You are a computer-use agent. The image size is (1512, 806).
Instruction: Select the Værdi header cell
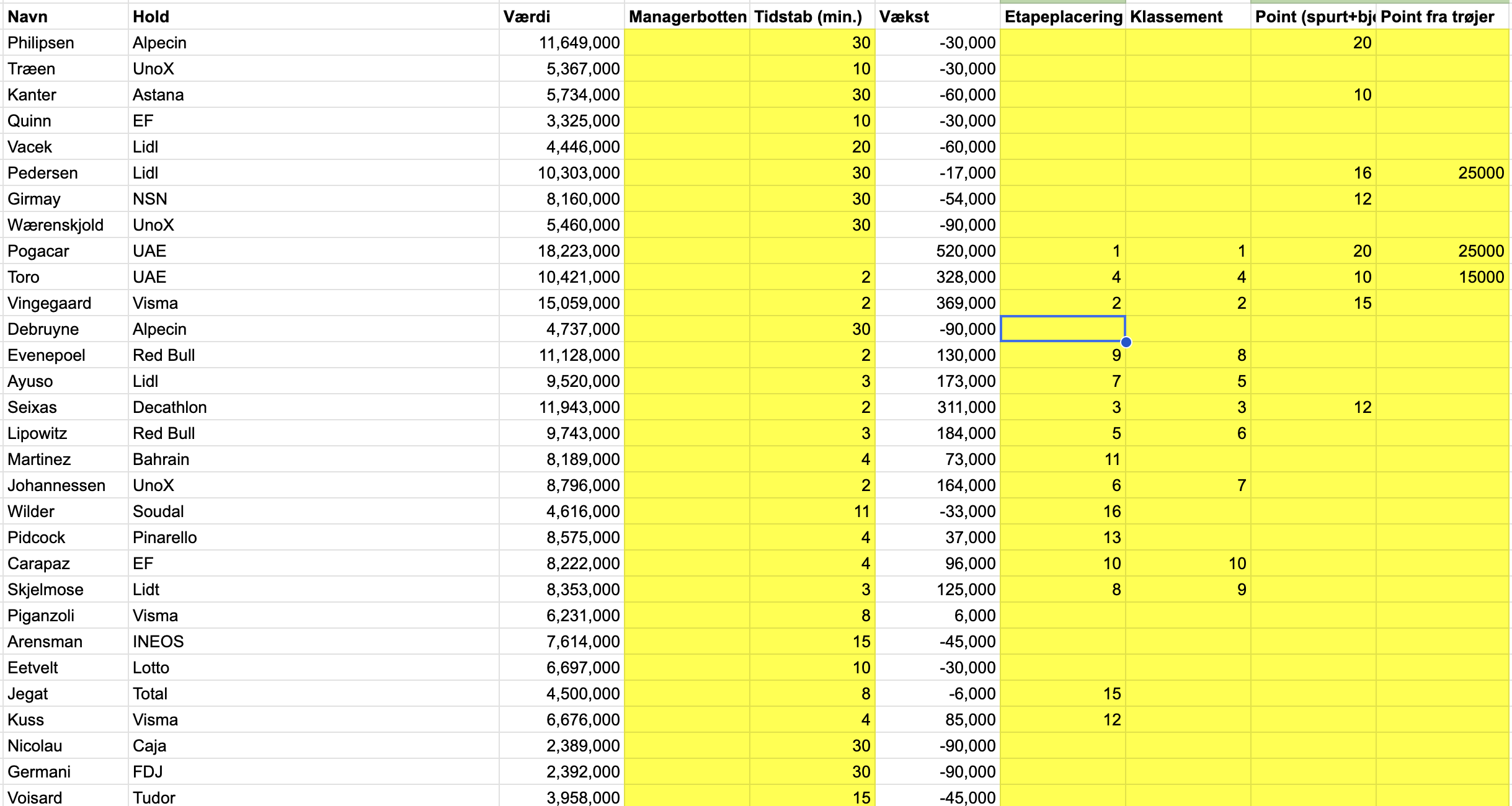[562, 17]
